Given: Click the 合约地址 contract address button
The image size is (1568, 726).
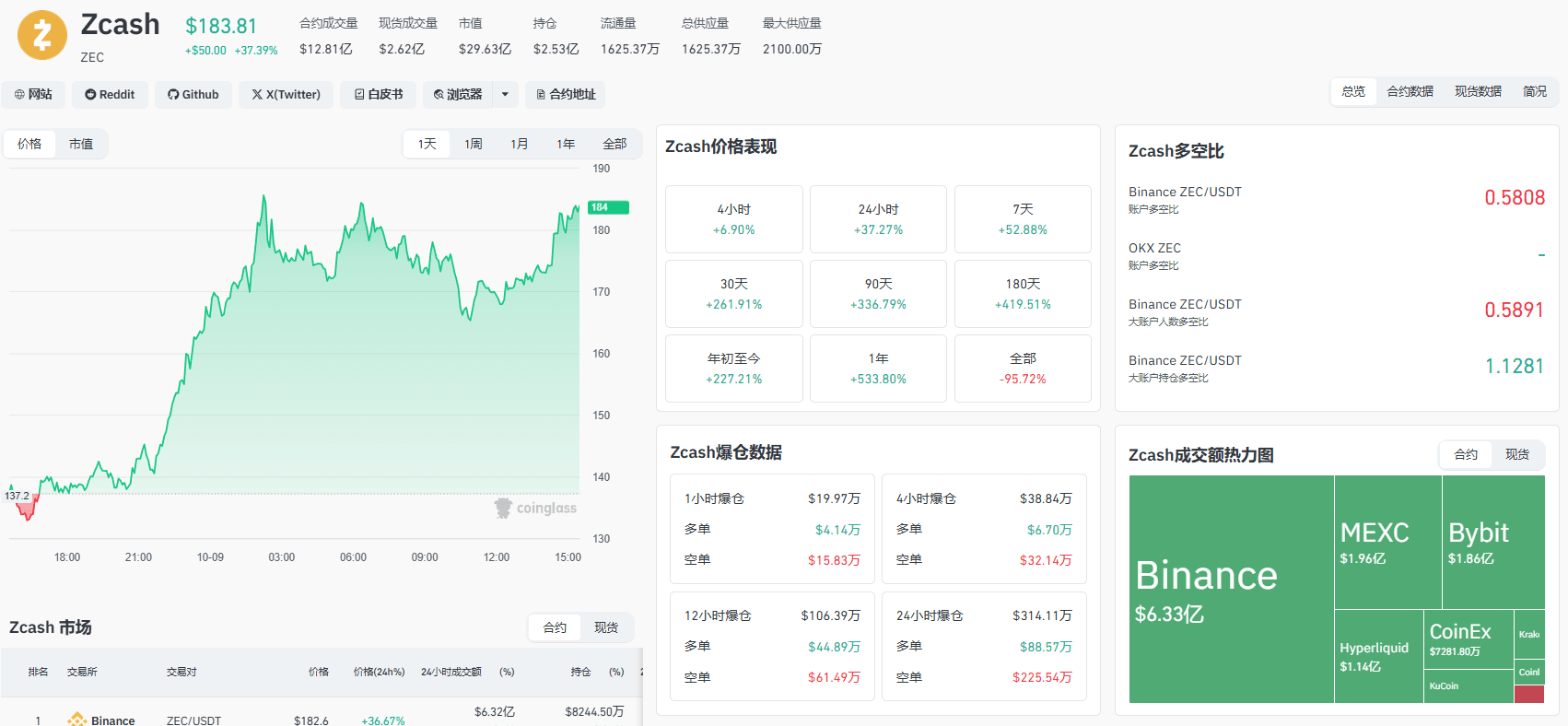Looking at the screenshot, I should point(566,94).
